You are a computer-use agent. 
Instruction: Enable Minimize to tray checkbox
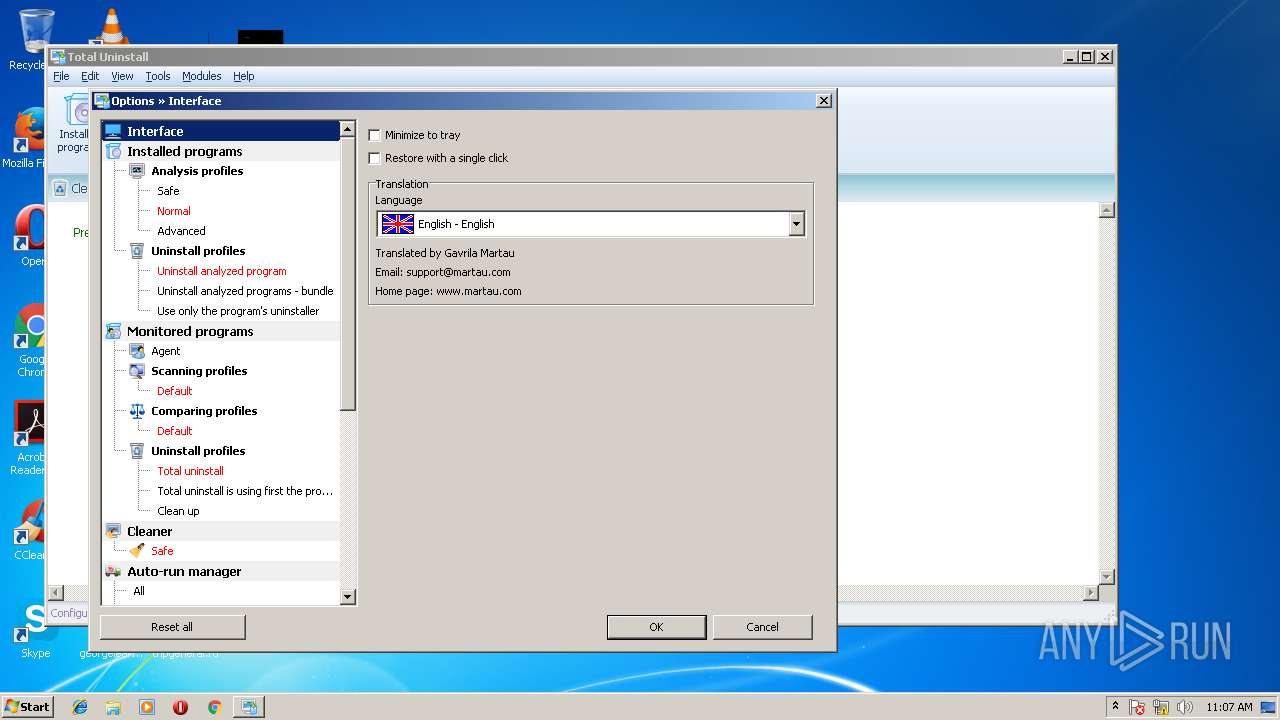pos(375,135)
